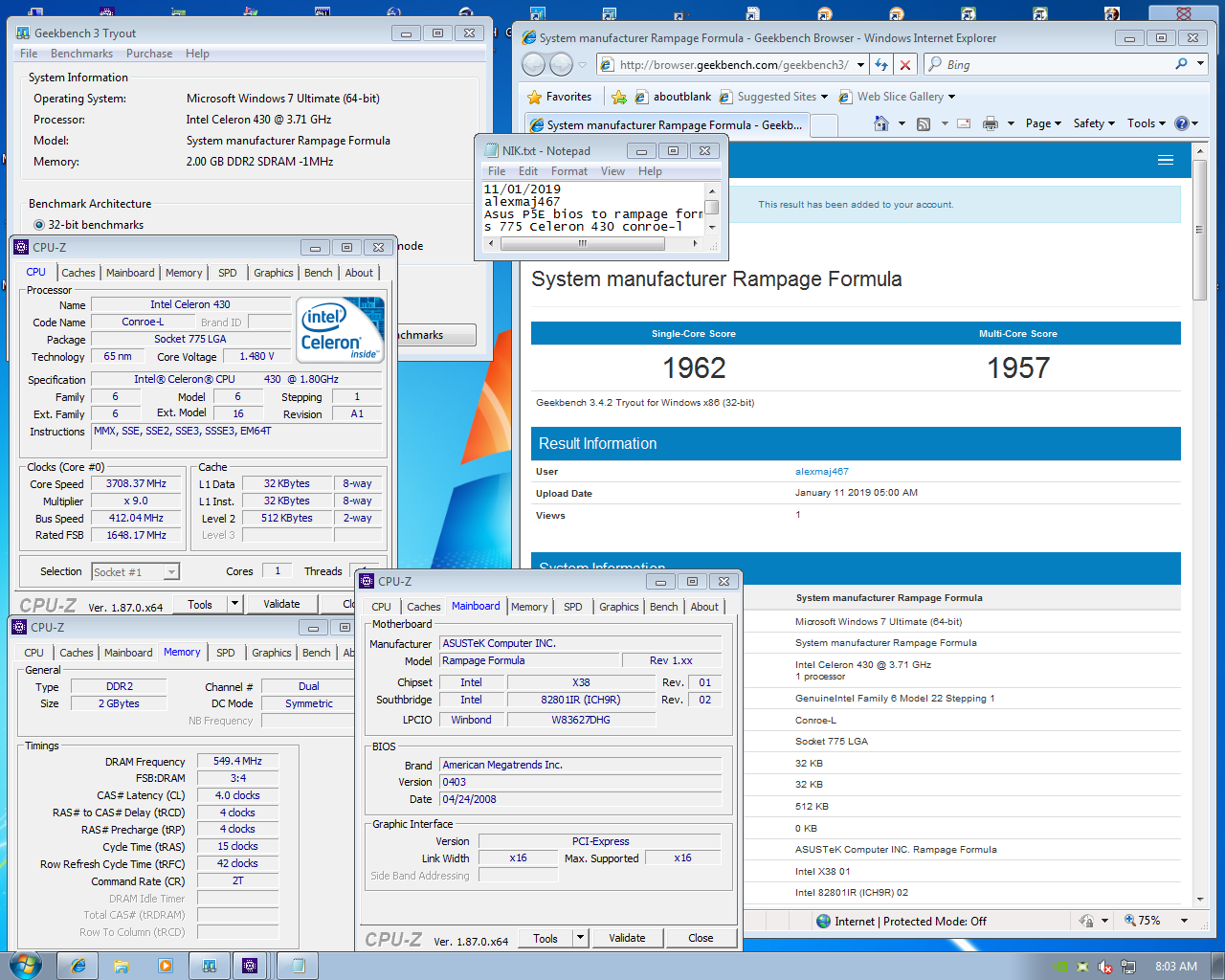The height and width of the screenshot is (980, 1225).
Task: Open the IE Tools dropdown menu
Action: 1146,123
